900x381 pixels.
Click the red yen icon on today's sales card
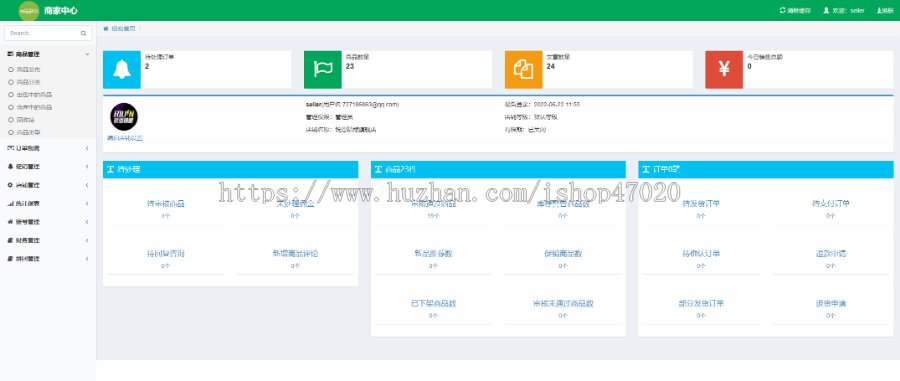point(724,69)
